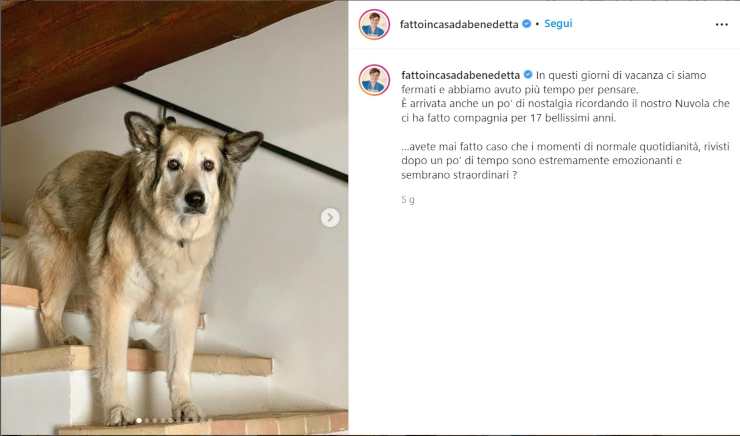The width and height of the screenshot is (740, 436).
Task: Open the profile avatar beside the caption
Action: [x=374, y=80]
